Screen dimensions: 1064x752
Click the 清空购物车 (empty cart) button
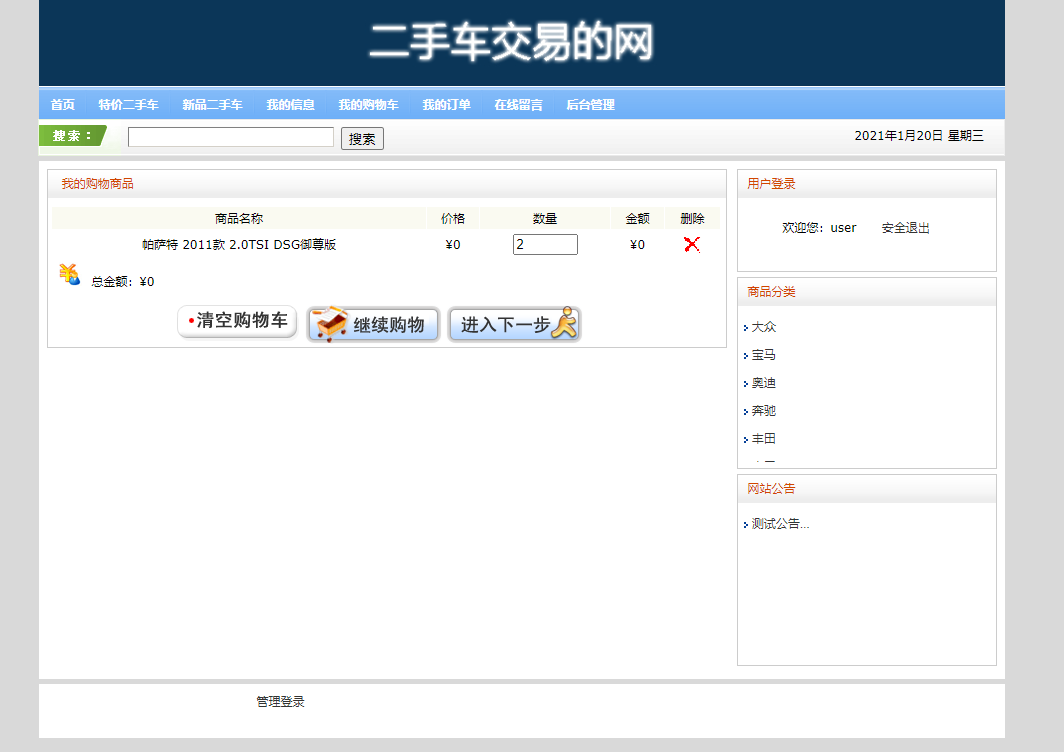[236, 321]
